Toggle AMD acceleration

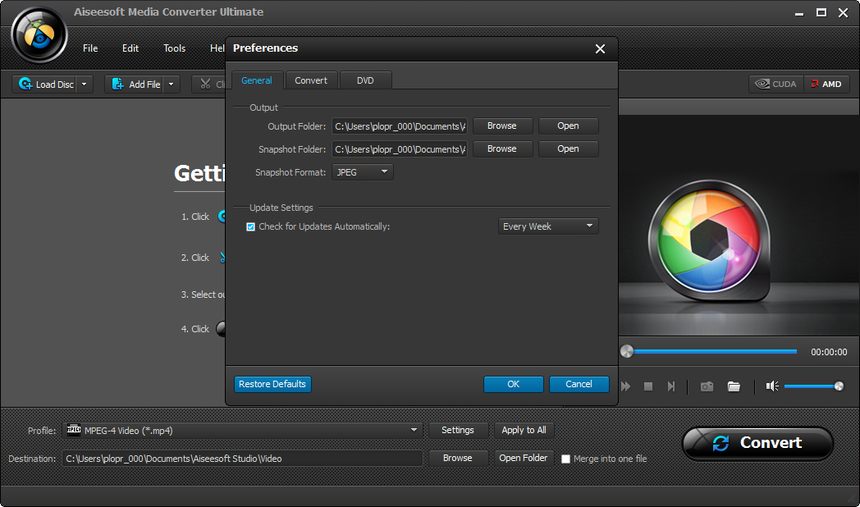click(827, 84)
